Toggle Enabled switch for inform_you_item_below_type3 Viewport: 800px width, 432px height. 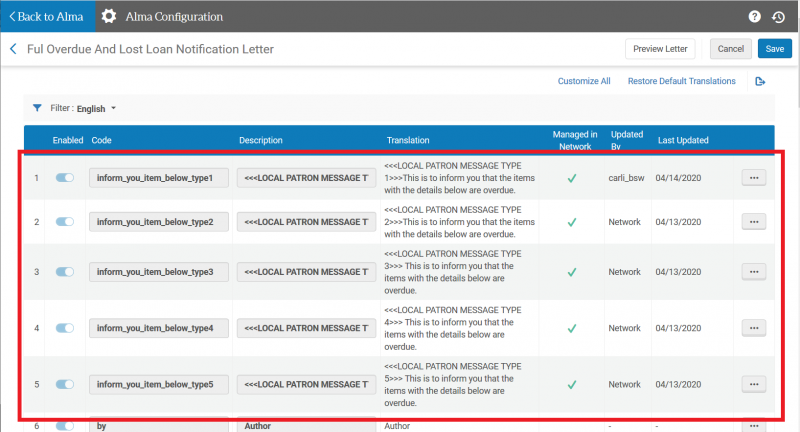click(65, 271)
